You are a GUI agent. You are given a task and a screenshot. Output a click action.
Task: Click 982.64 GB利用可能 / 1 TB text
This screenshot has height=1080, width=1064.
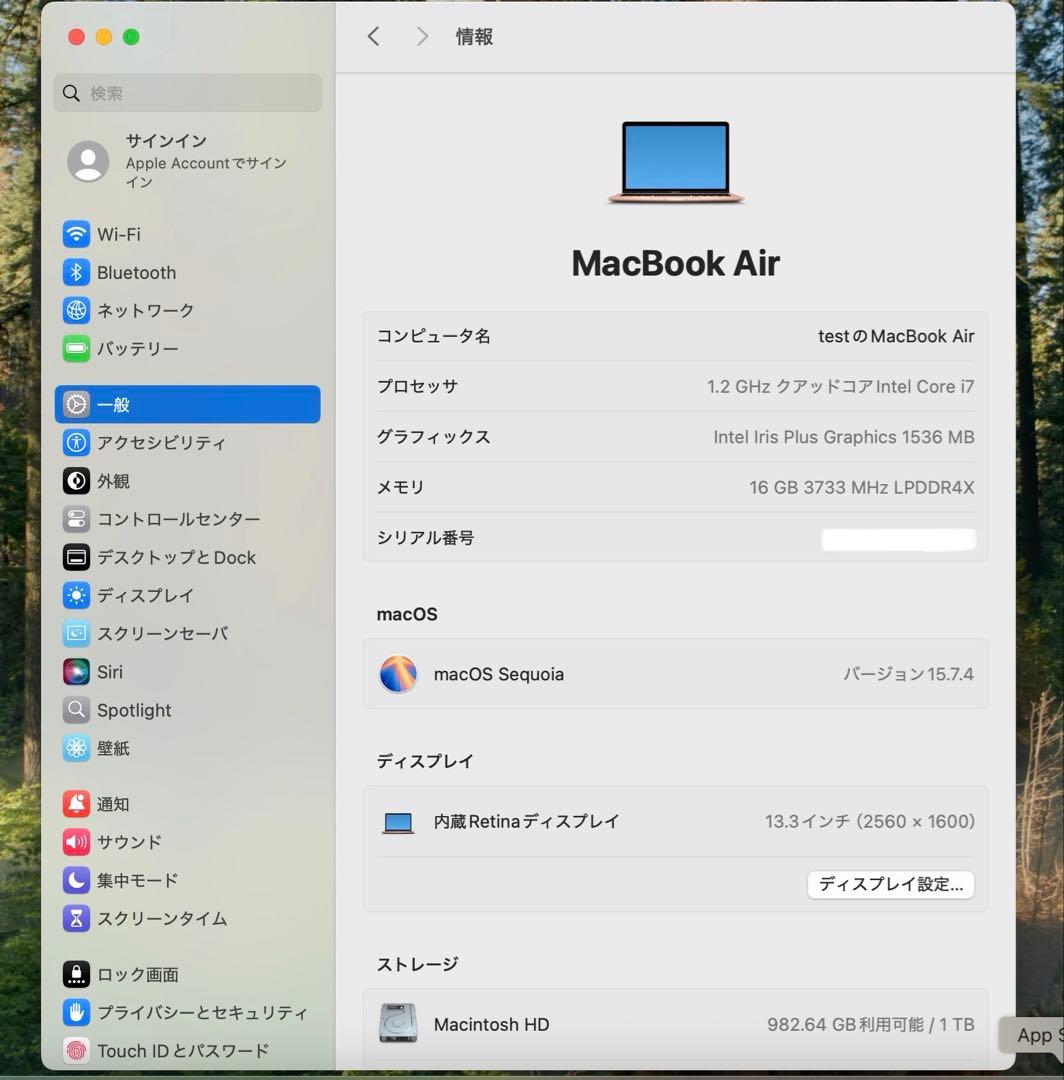tap(870, 1024)
